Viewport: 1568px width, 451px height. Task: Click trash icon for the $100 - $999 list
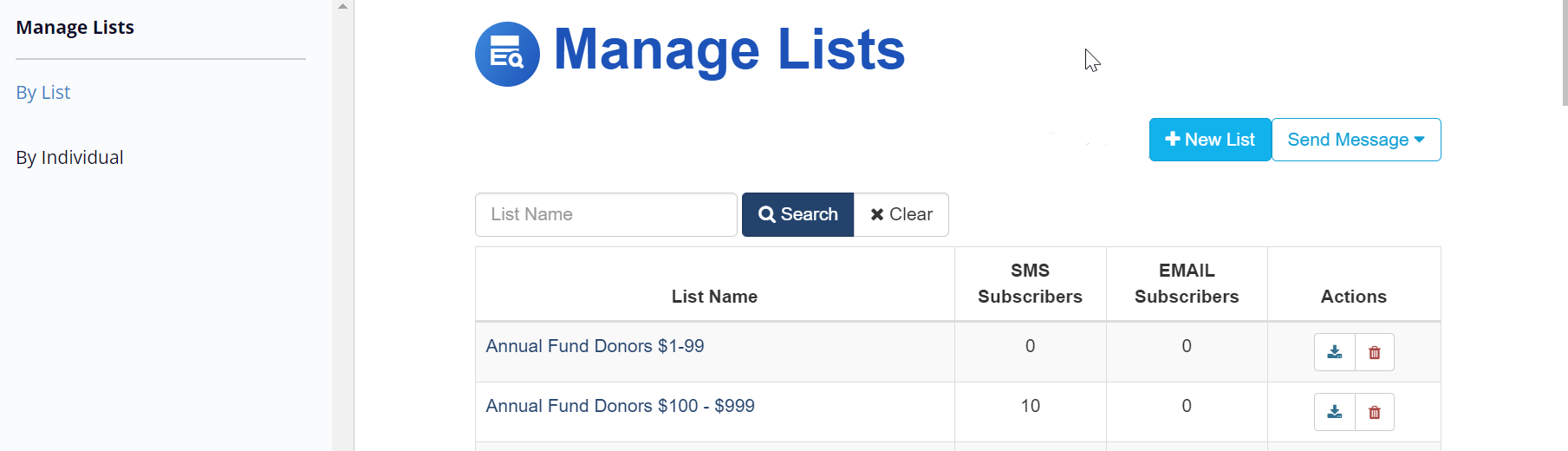point(1374,412)
